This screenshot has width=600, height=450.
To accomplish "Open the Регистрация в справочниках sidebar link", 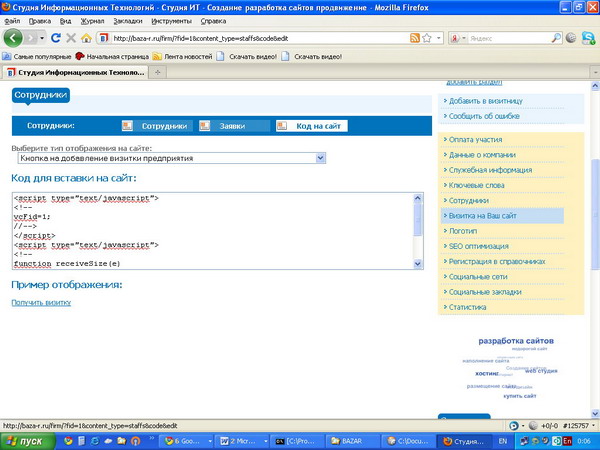I will point(497,261).
